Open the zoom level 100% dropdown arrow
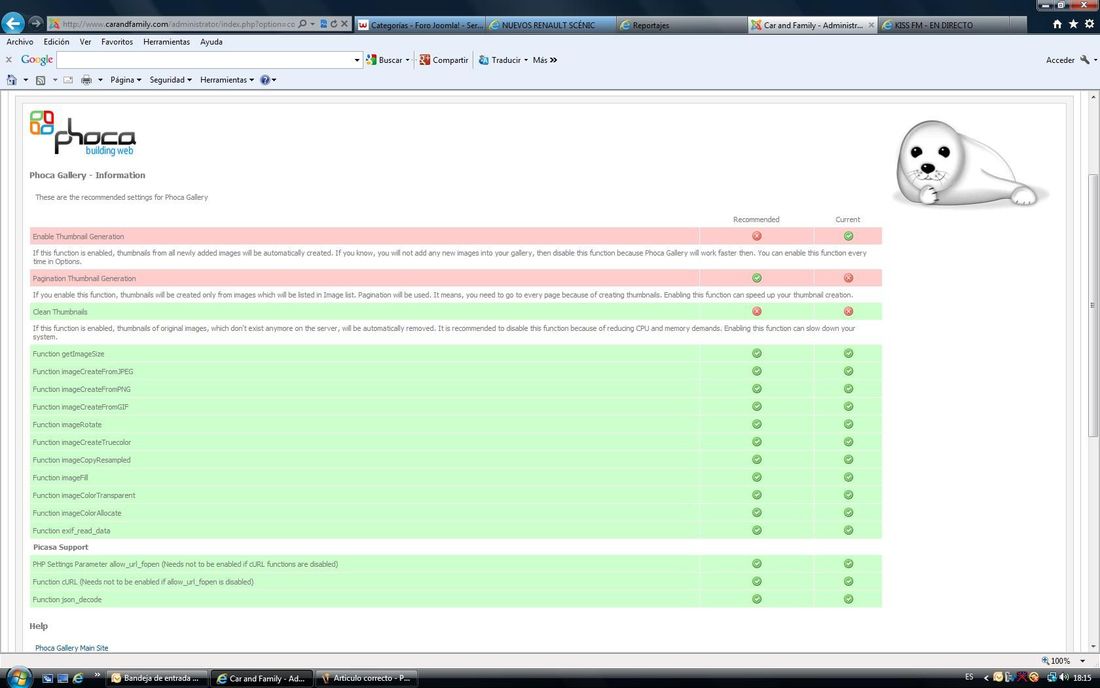Viewport: 1100px width, 688px height. (1082, 661)
